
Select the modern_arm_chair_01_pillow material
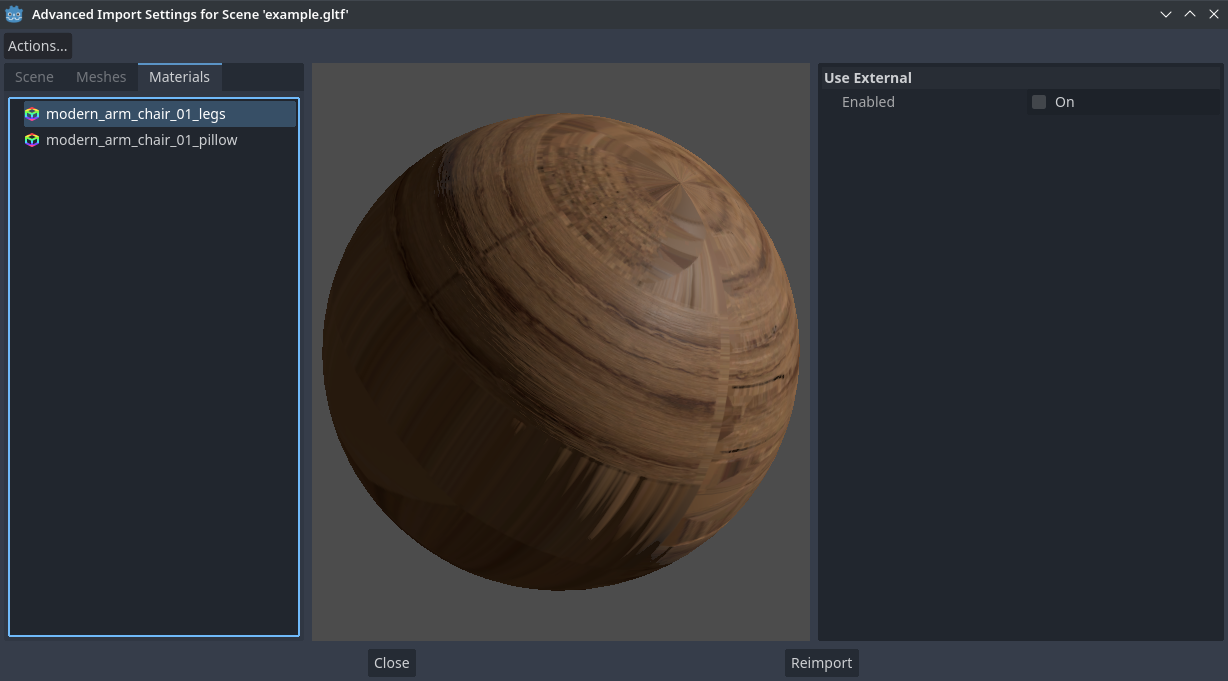point(141,140)
